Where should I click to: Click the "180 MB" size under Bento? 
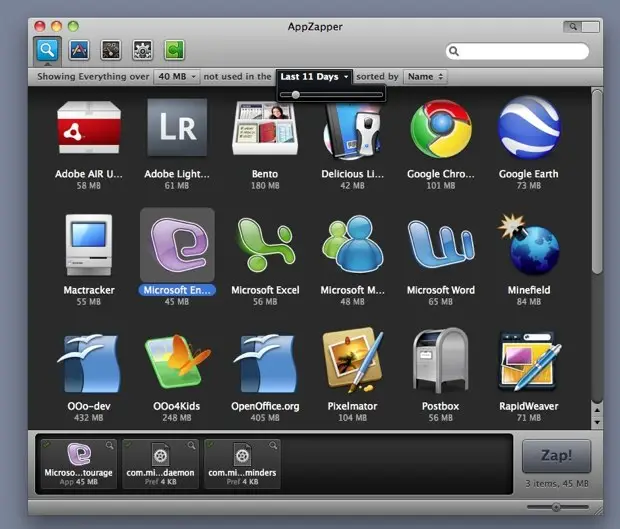tap(265, 185)
